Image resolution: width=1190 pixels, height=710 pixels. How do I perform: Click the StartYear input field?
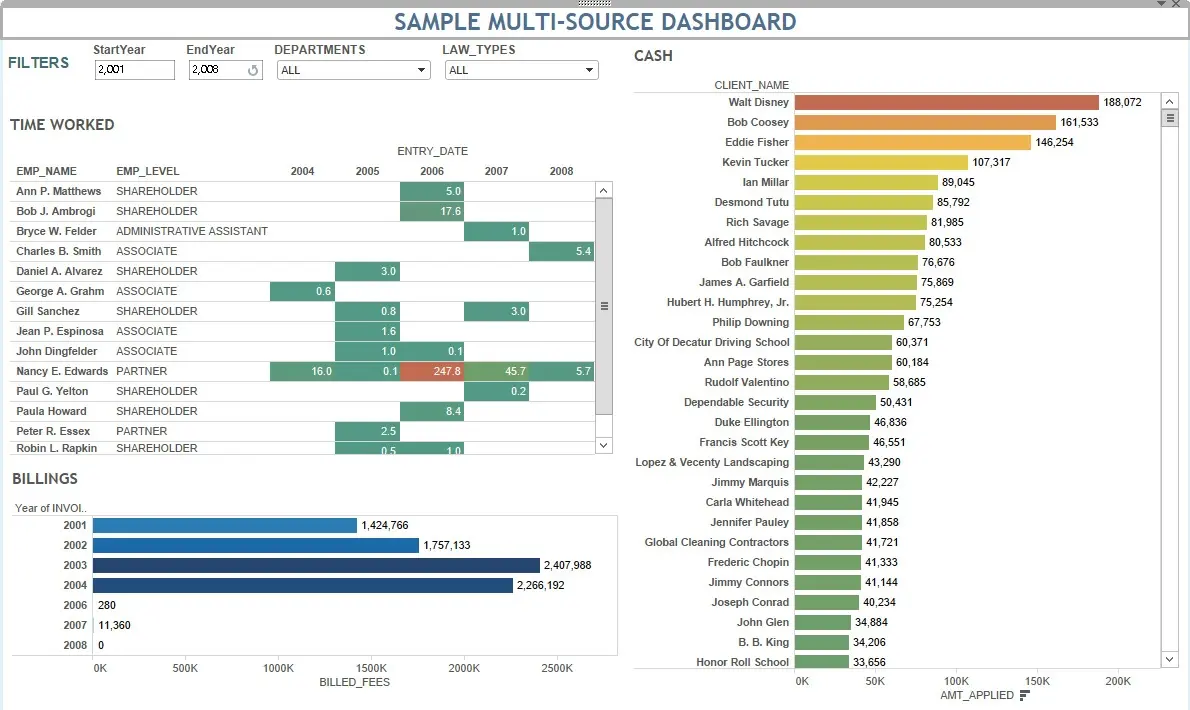134,70
